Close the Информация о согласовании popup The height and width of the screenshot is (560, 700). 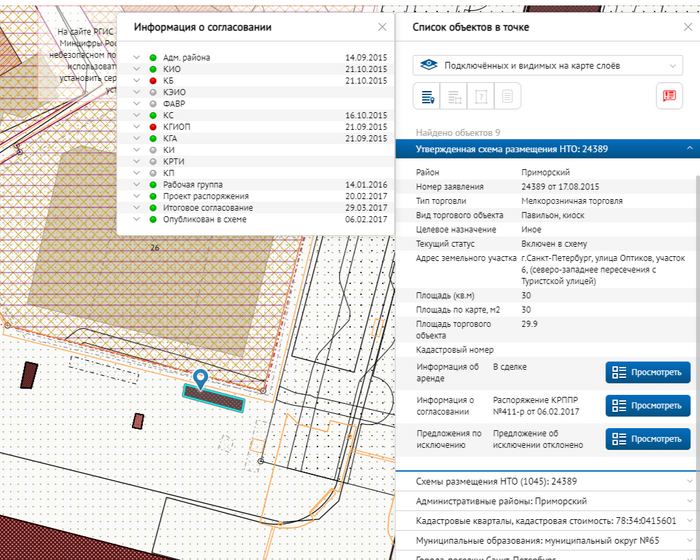[381, 28]
